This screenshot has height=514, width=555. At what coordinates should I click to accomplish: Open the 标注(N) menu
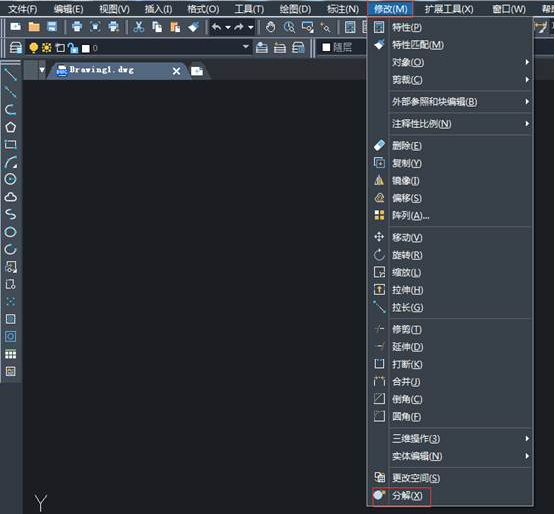[x=343, y=8]
